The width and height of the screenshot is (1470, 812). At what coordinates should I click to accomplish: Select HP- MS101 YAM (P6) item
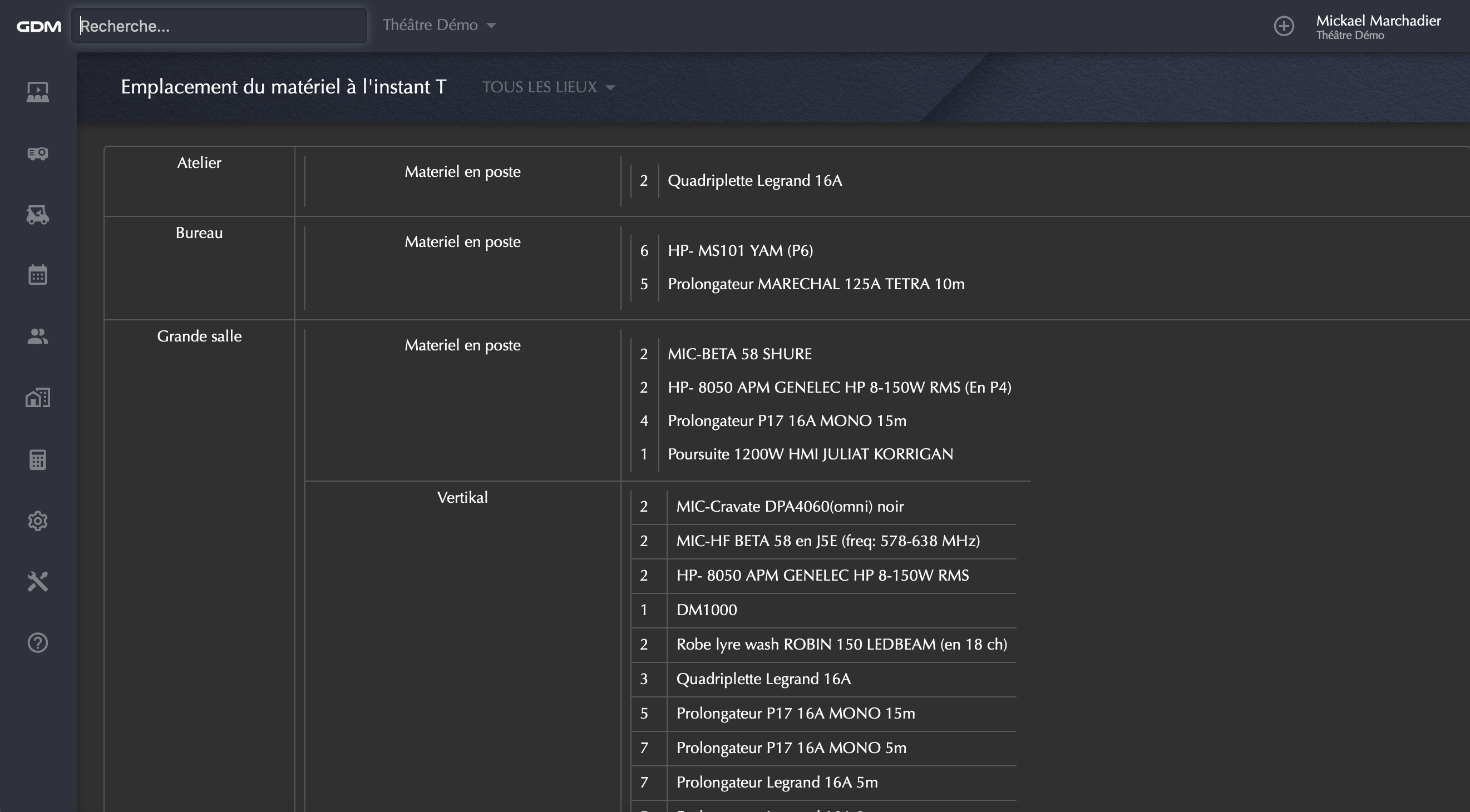(740, 251)
